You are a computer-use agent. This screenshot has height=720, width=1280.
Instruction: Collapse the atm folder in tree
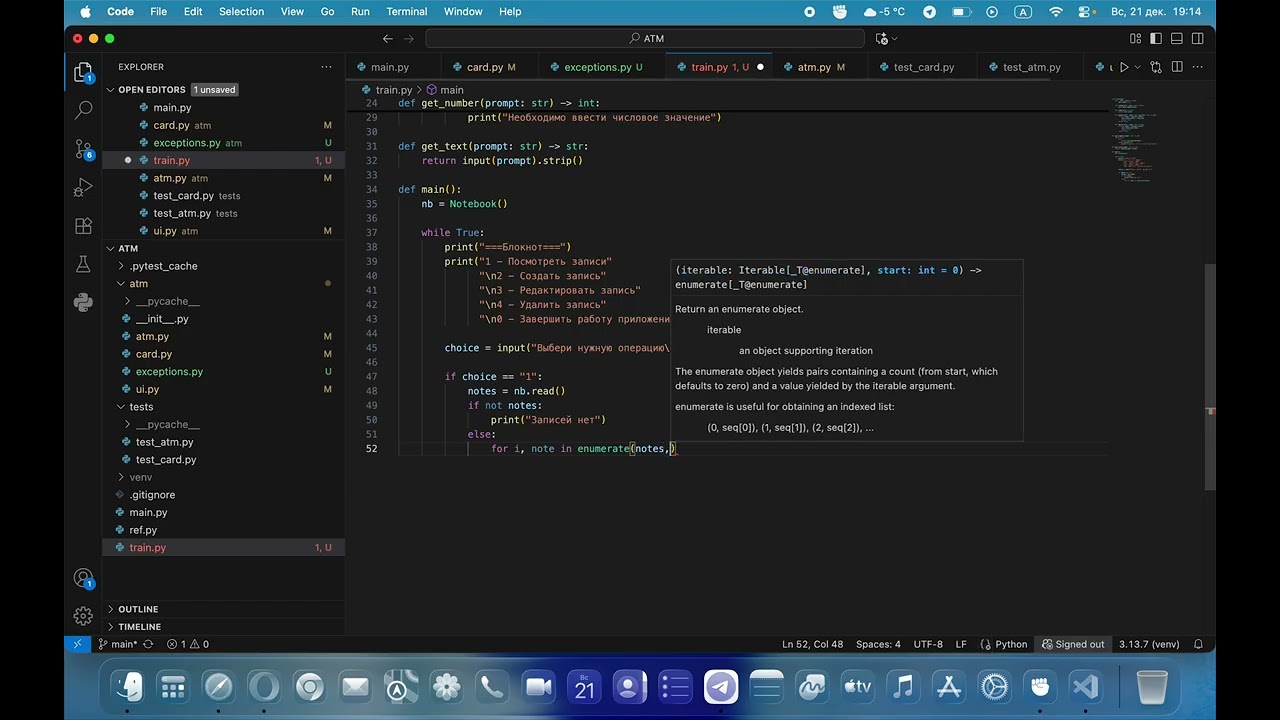click(138, 284)
